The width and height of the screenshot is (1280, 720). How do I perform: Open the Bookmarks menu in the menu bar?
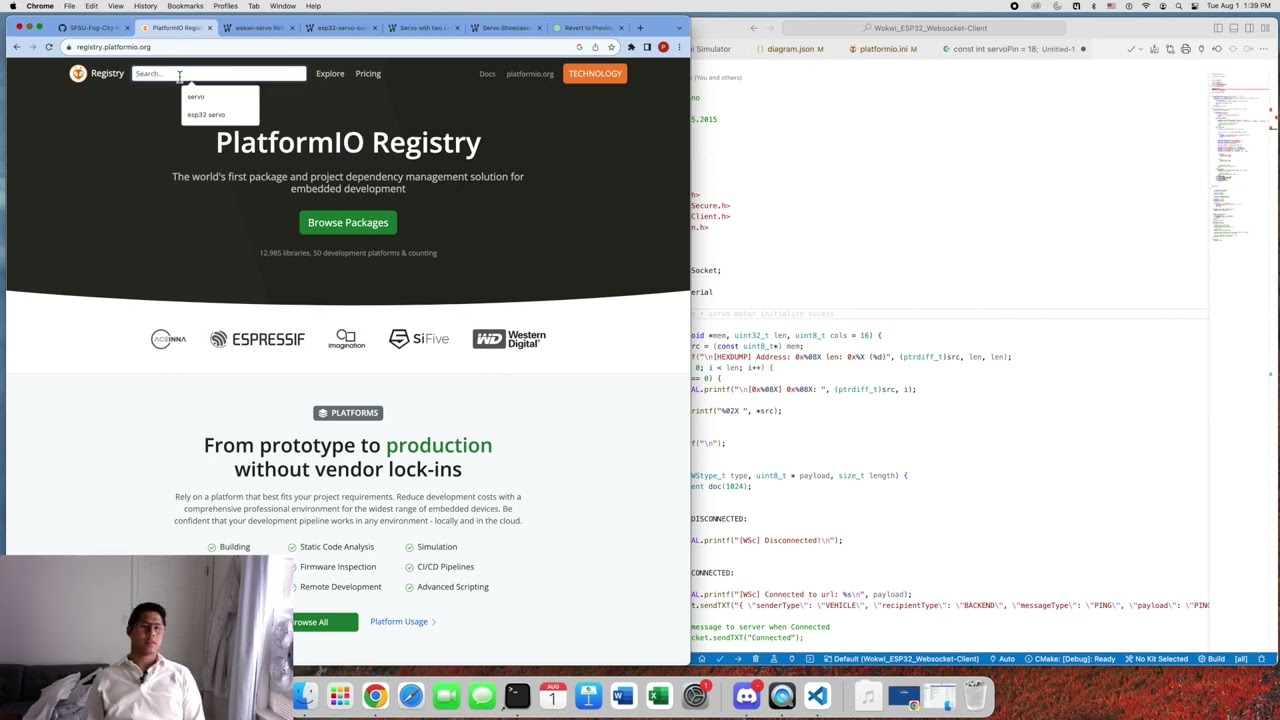tap(185, 6)
